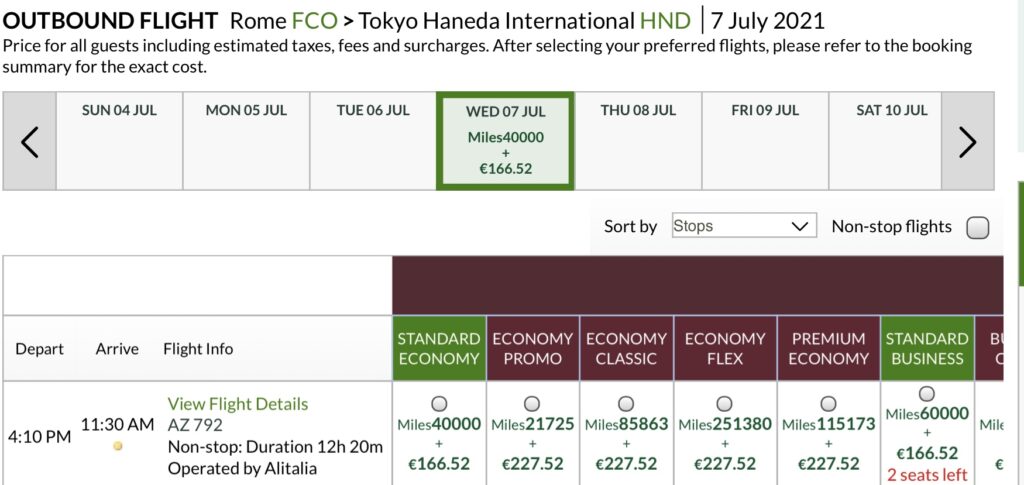Pick the SAT 10 JUL date tab
Image resolution: width=1024 pixels, height=485 pixels.
pos(891,141)
